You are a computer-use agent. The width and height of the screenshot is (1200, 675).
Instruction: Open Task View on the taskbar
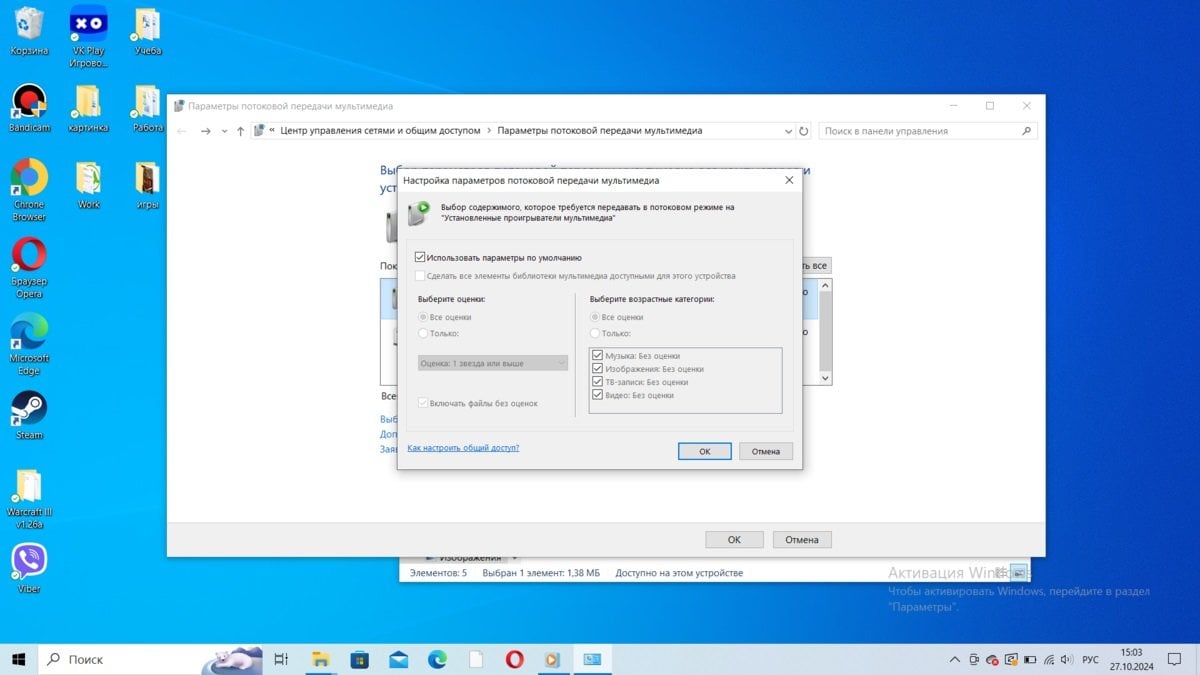pyautogui.click(x=281, y=659)
